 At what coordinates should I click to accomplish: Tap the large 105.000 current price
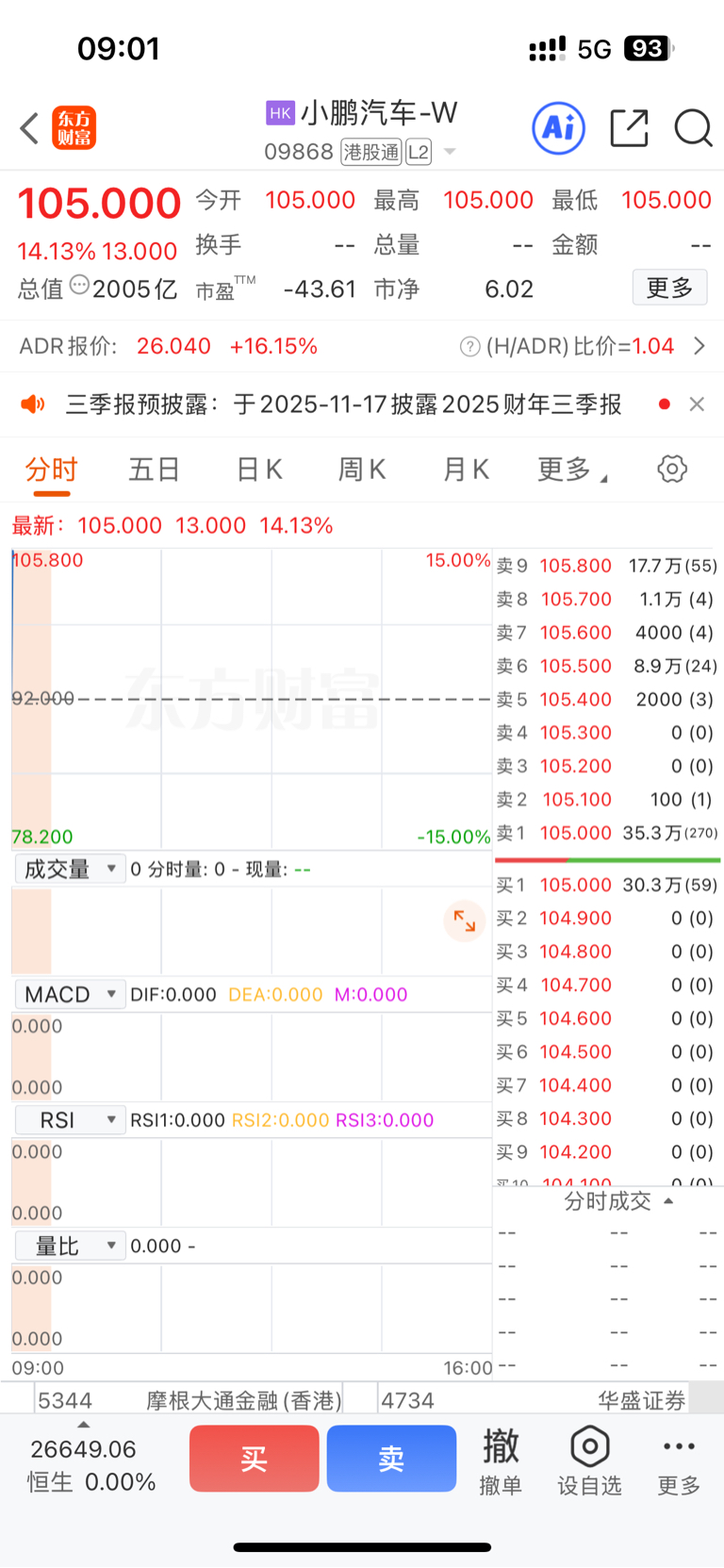99,204
